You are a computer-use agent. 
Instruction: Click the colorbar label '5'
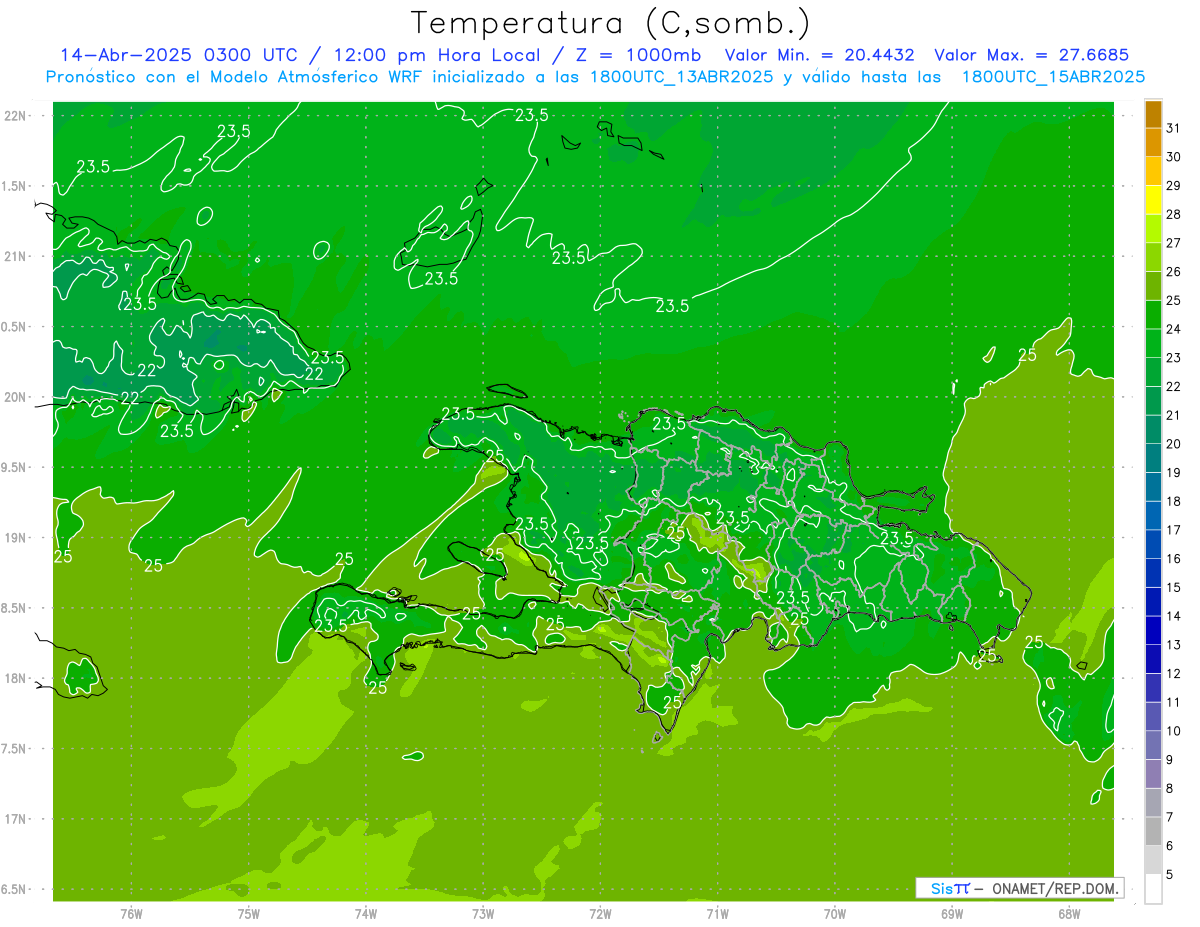(1169, 874)
